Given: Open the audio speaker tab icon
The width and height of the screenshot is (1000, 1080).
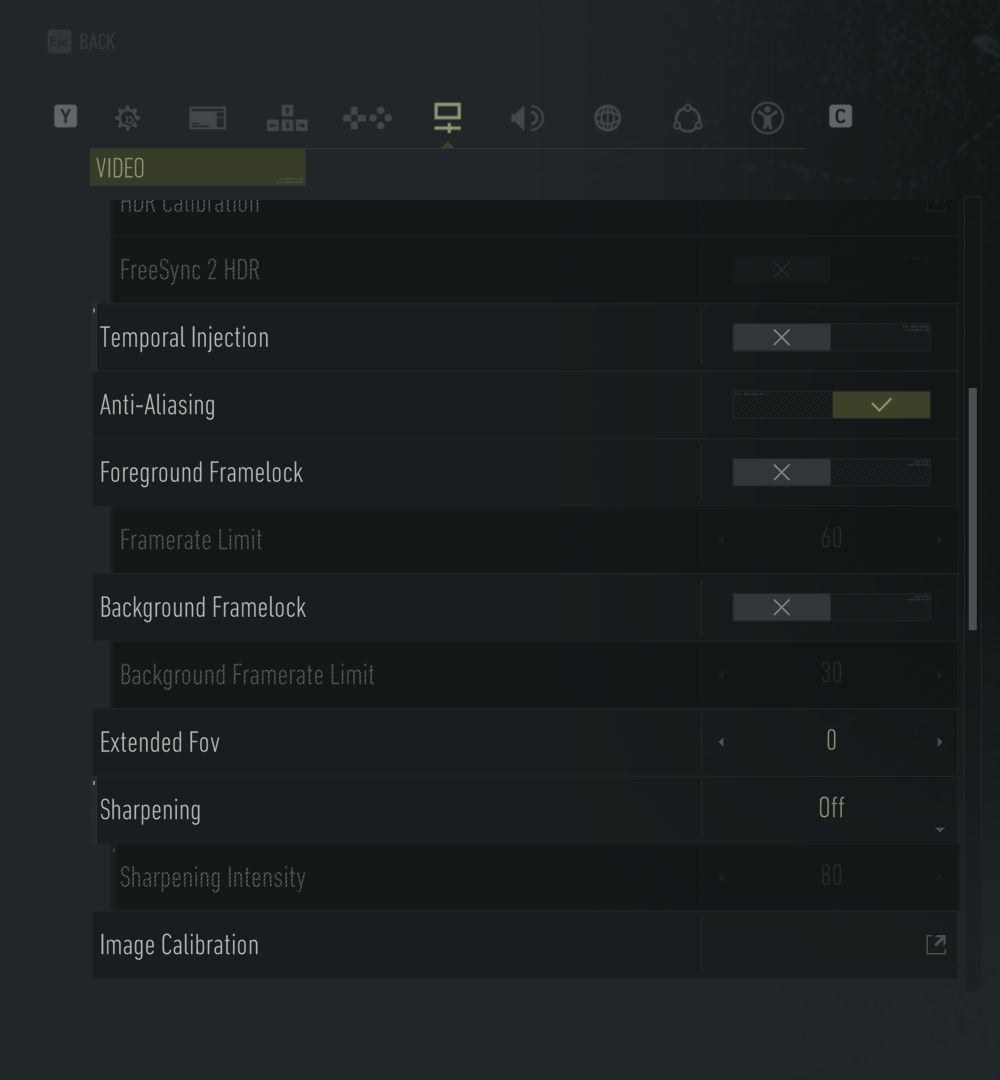Looking at the screenshot, I should (x=527, y=118).
